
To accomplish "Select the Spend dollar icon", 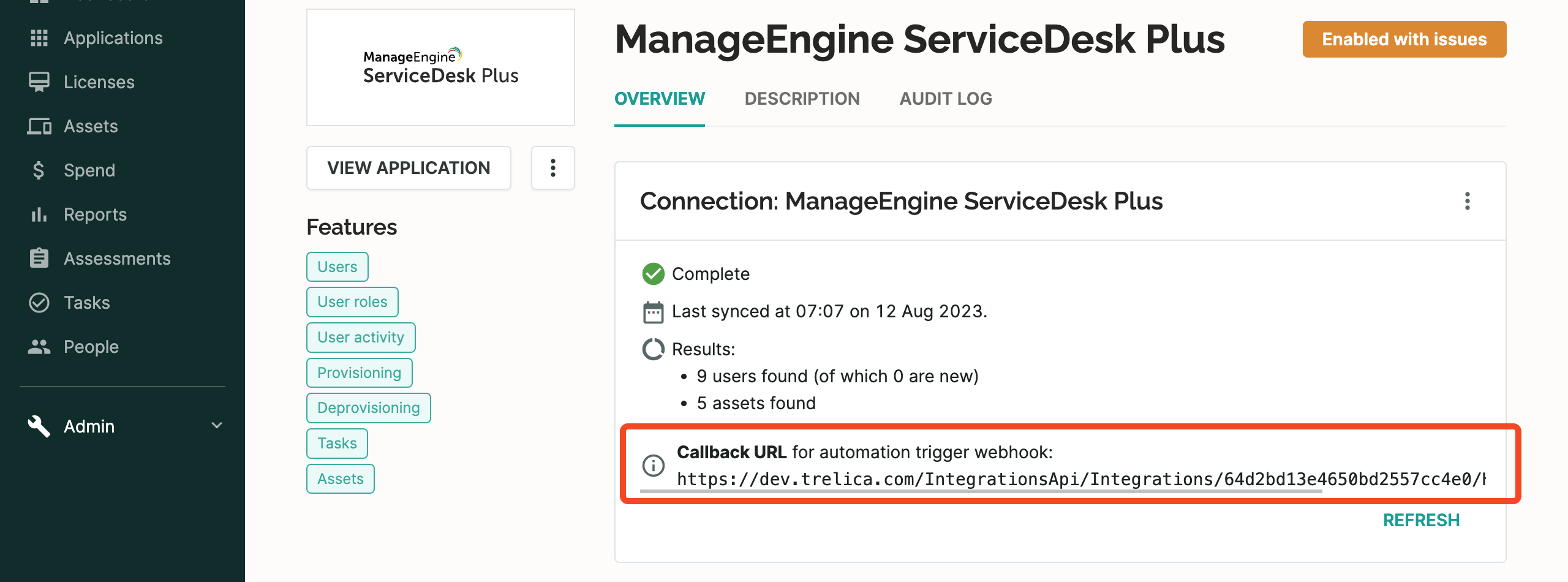I will [39, 170].
